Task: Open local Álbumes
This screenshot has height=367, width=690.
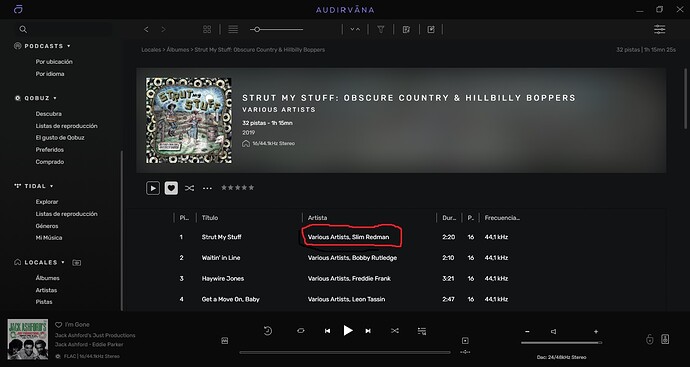Action: click(48, 278)
